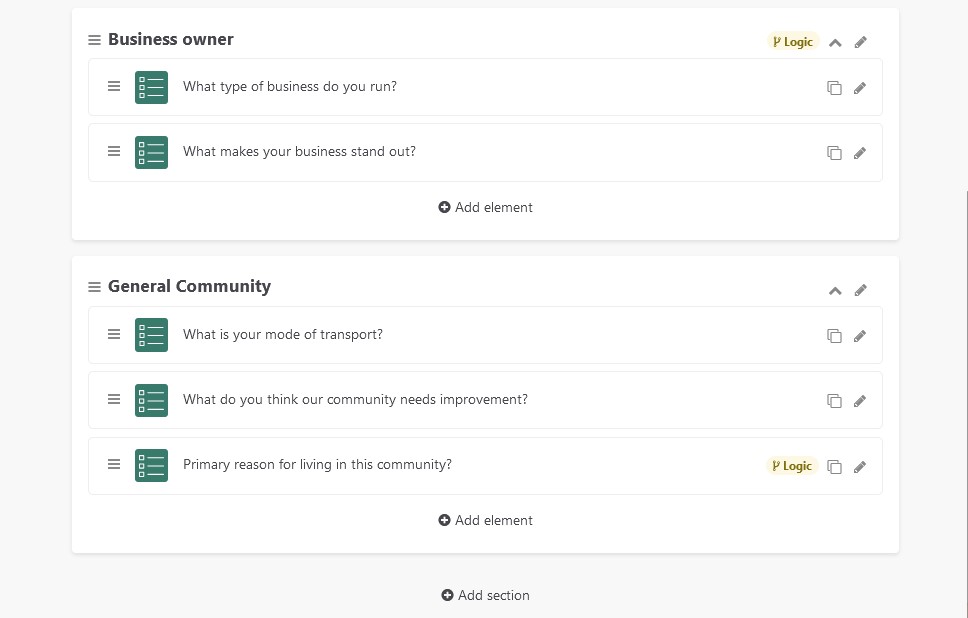The image size is (968, 618).
Task: Open Logic badge on Business owner section
Action: tap(793, 42)
